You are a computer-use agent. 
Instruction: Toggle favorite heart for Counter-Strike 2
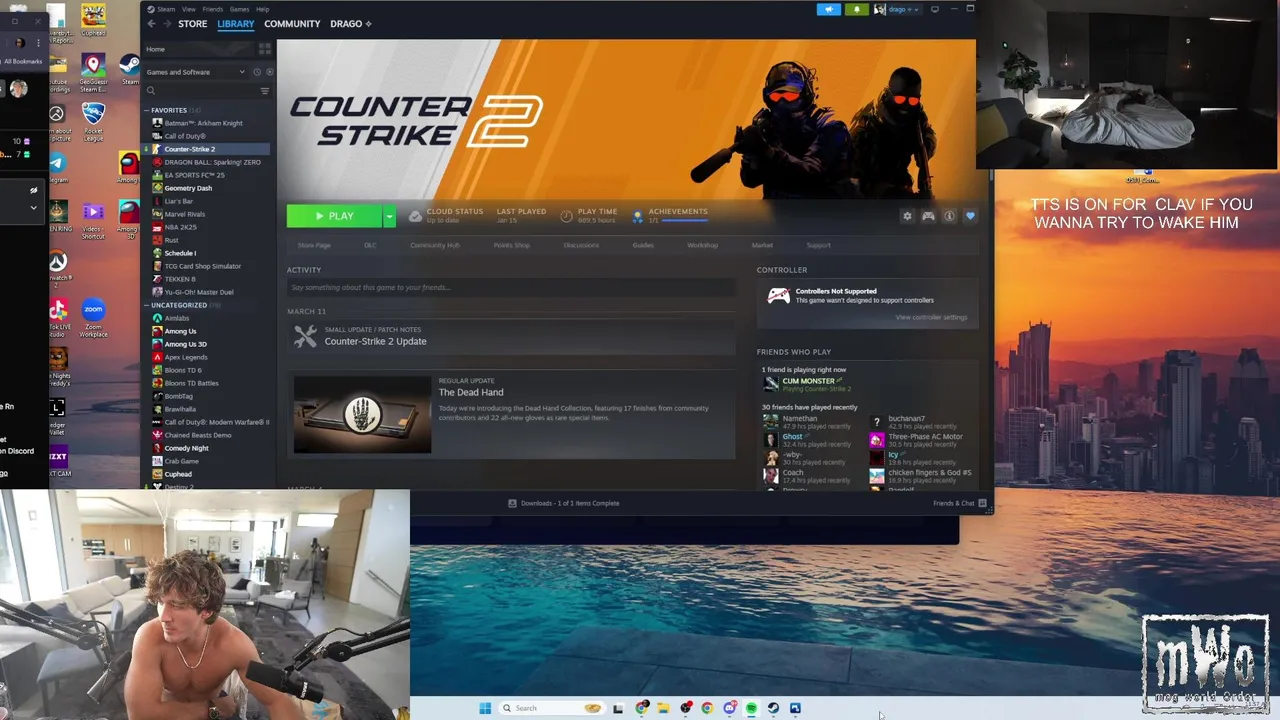click(970, 216)
